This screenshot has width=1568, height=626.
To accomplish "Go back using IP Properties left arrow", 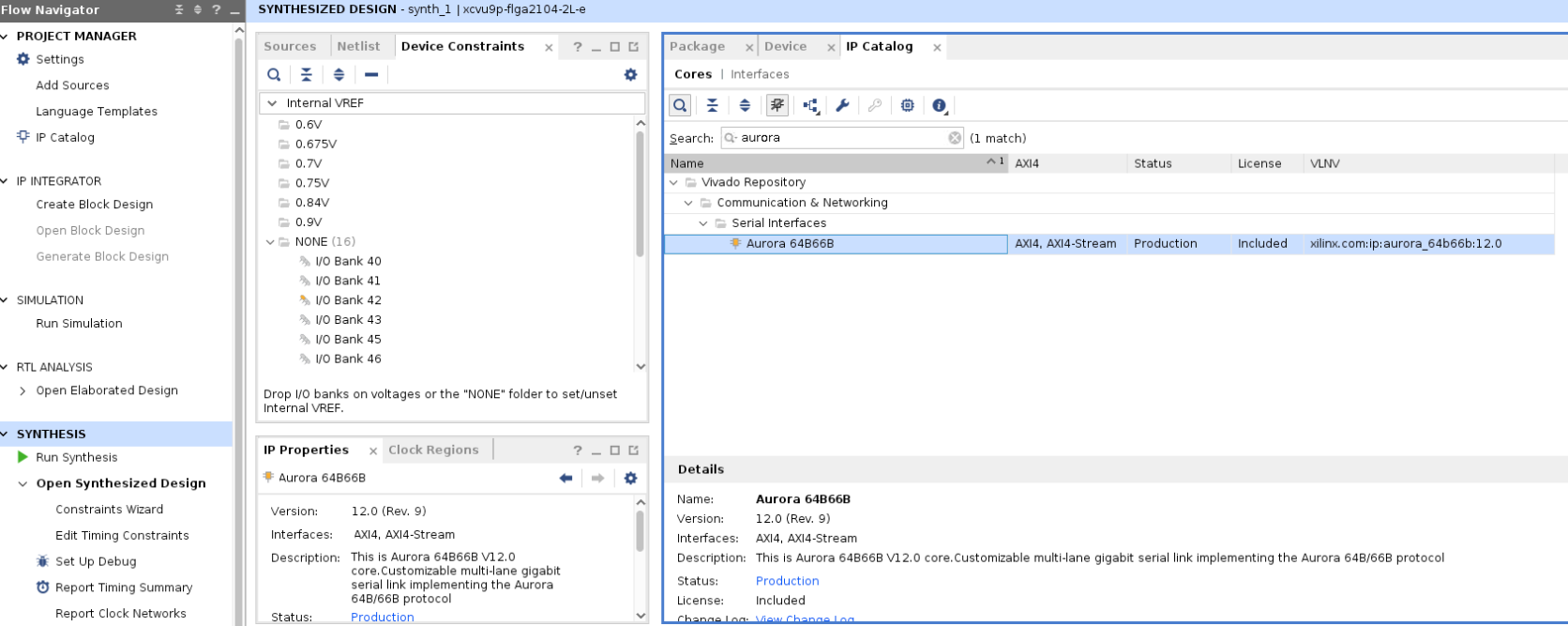I will point(565,478).
